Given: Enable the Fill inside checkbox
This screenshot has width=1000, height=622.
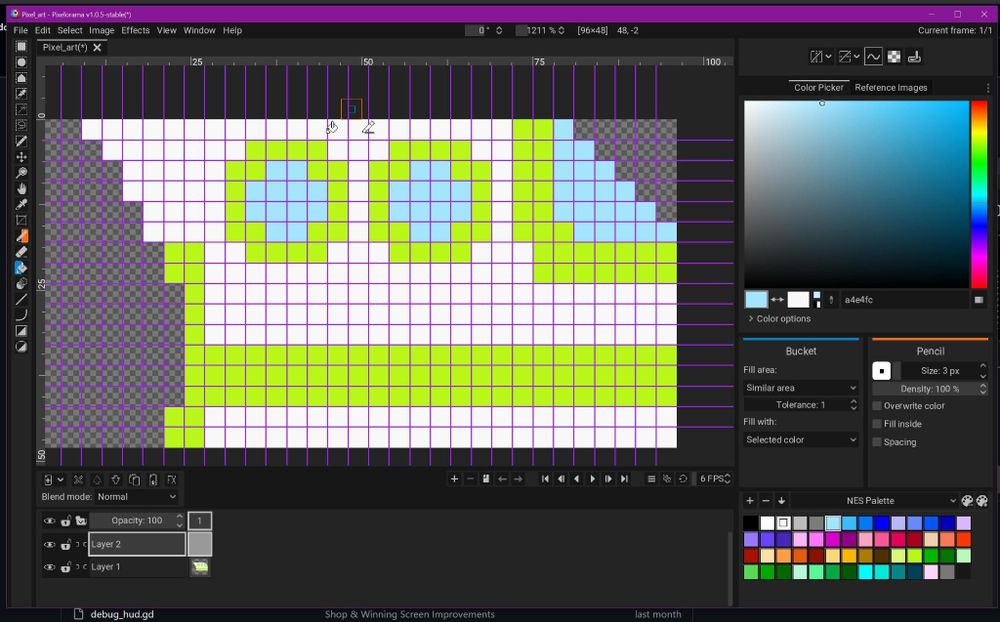Looking at the screenshot, I should click(877, 424).
